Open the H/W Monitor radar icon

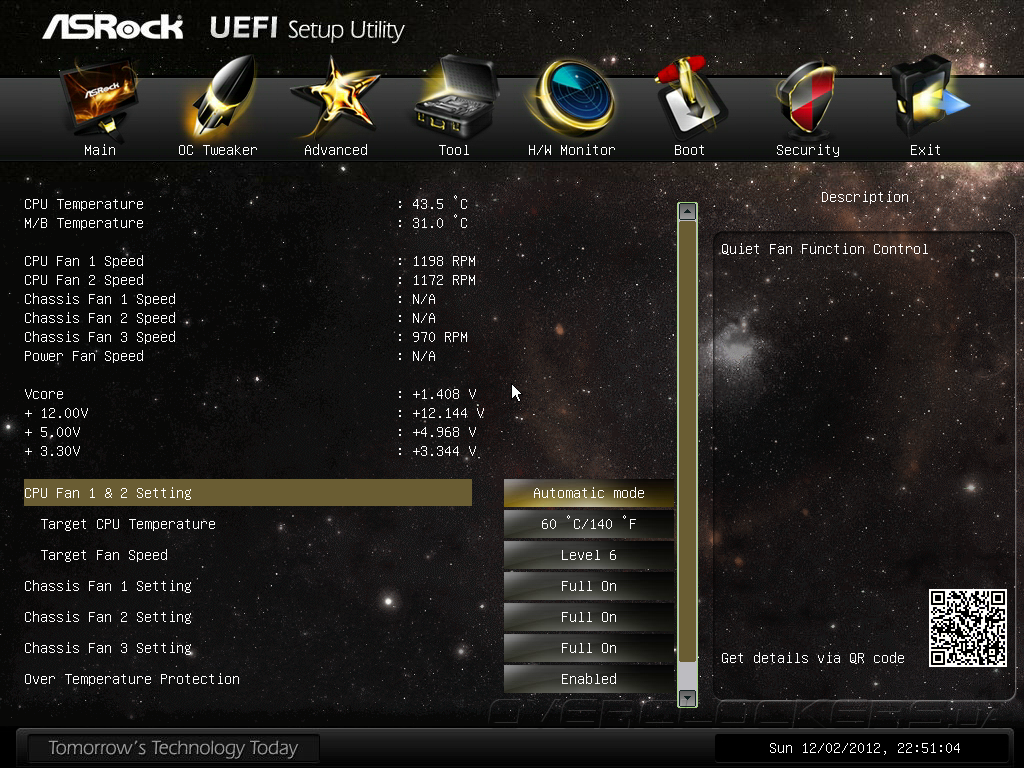pyautogui.click(x=573, y=98)
